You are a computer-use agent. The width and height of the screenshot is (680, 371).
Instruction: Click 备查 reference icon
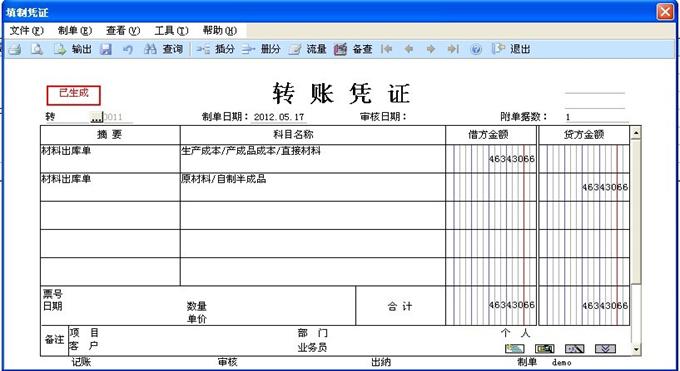coord(353,49)
